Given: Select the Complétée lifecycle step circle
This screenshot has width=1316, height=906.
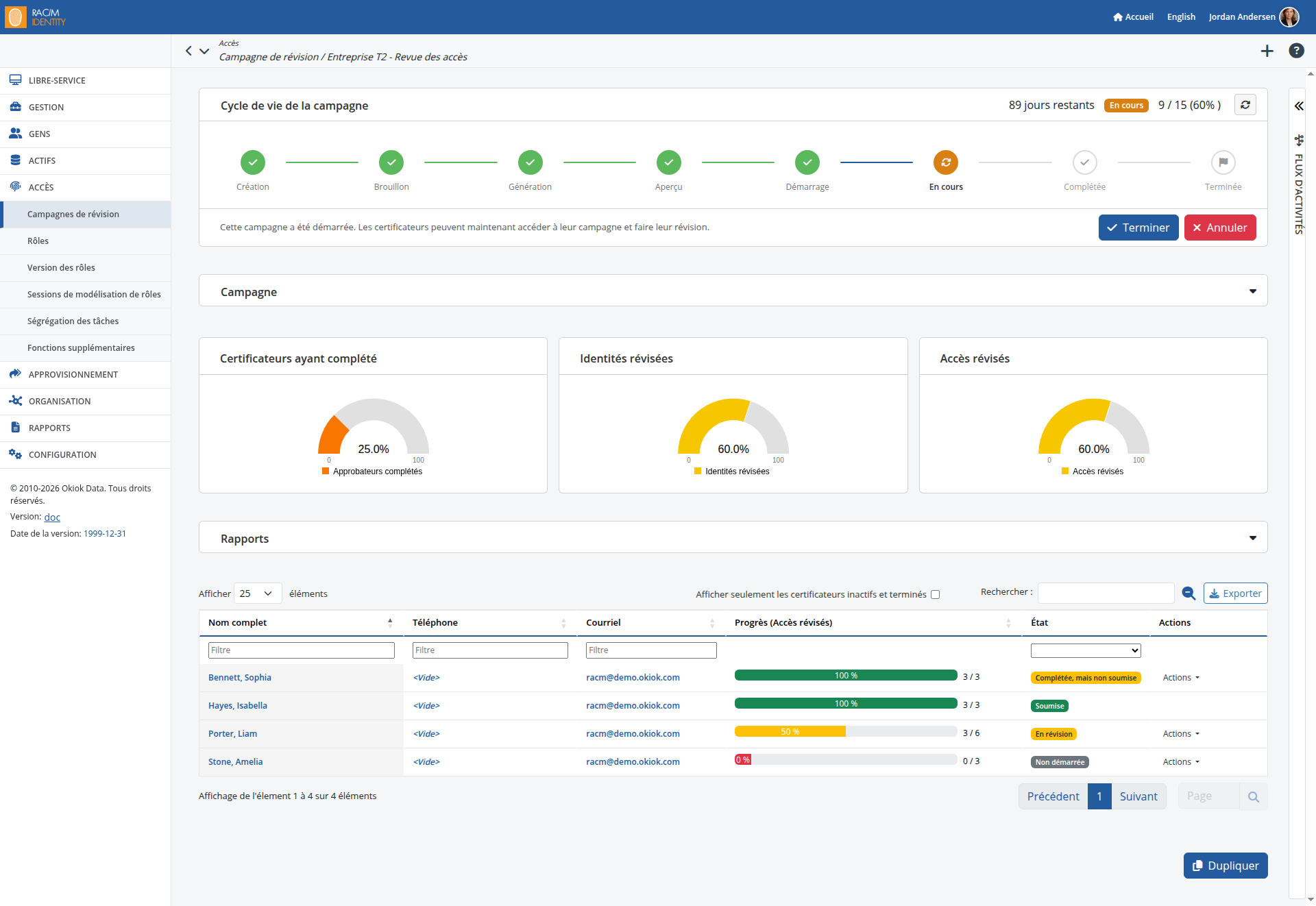Looking at the screenshot, I should 1084,162.
